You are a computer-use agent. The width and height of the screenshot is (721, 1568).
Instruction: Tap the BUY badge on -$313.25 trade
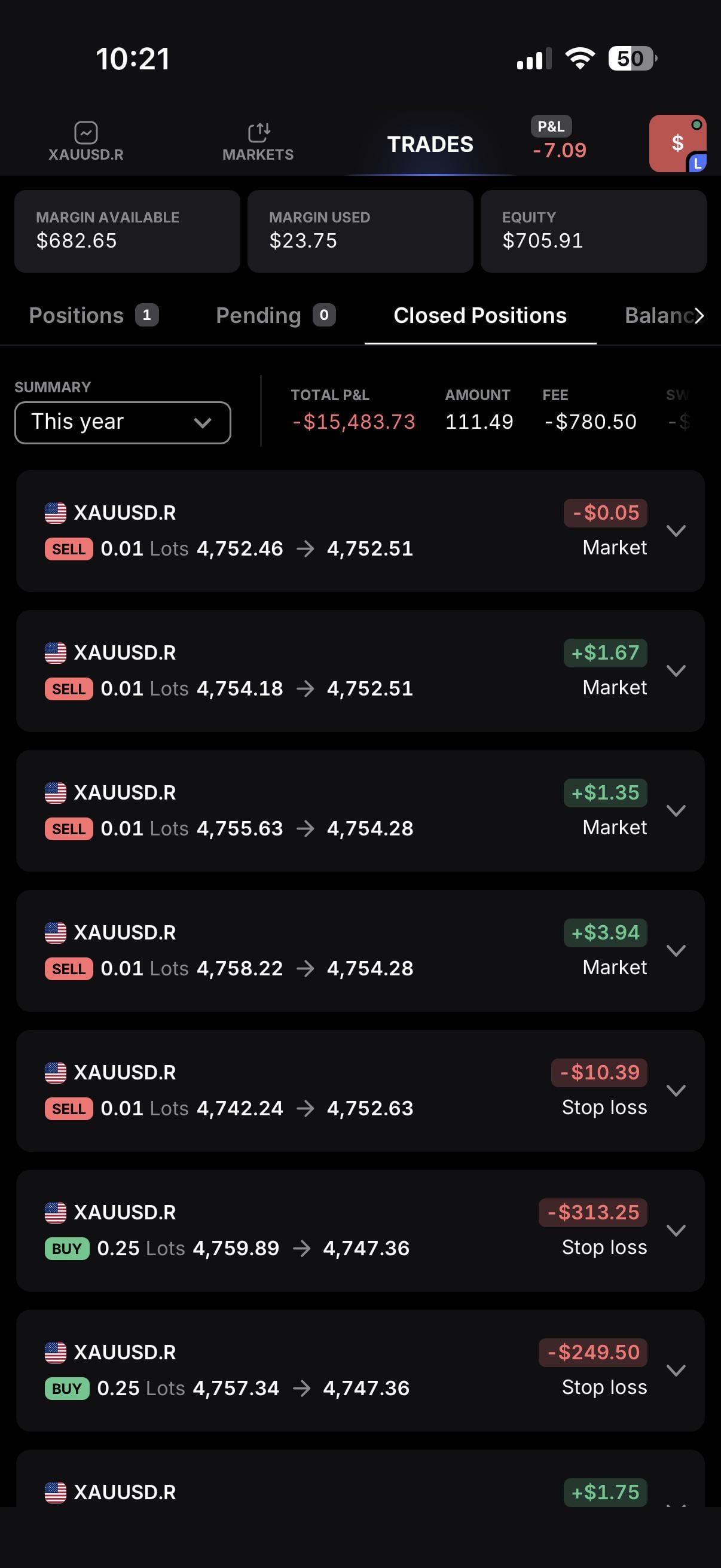(67, 1249)
